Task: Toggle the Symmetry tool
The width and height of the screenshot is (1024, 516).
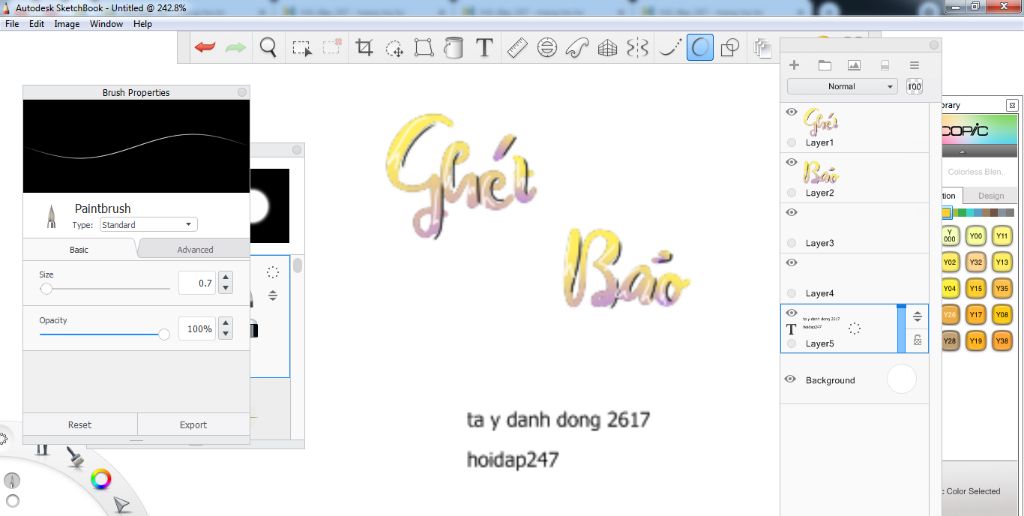Action: [637, 48]
